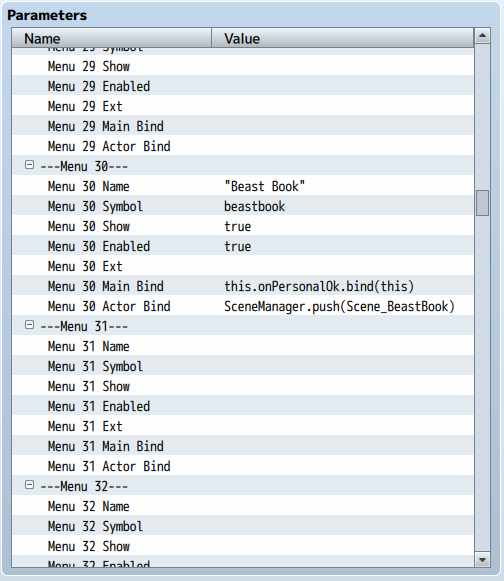Viewport: 504px width, 581px height.
Task: Click the true value for Menu 30 Show
Action: pyautogui.click(x=238, y=226)
